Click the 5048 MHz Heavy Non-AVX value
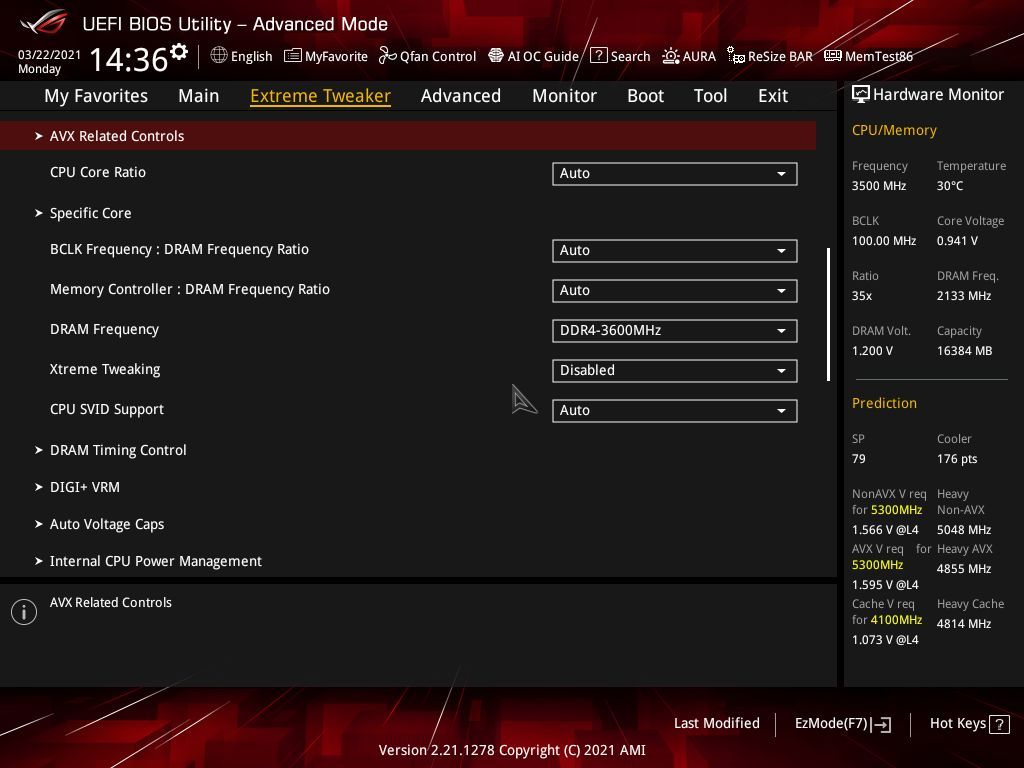The image size is (1024, 768). (964, 530)
